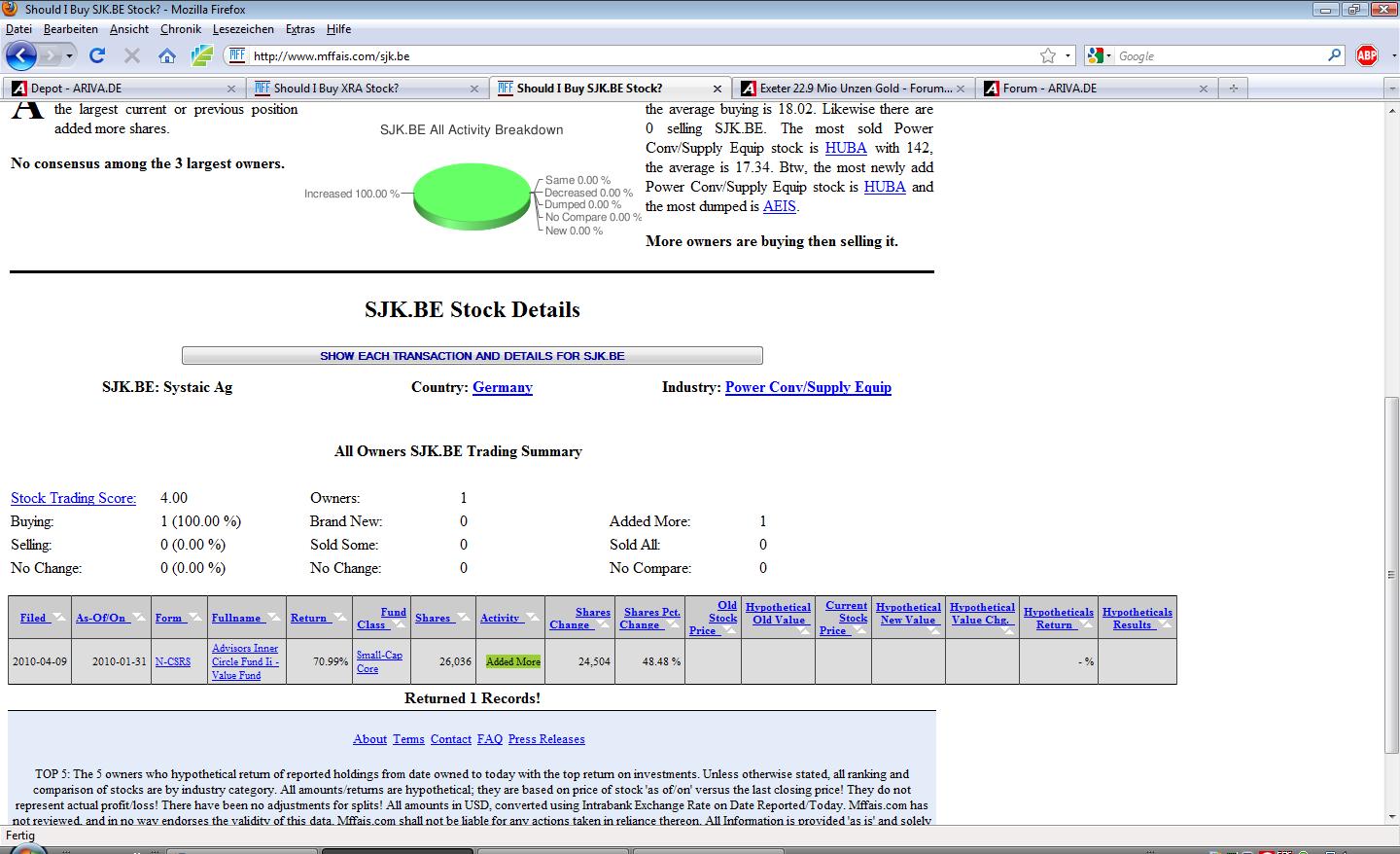Click the vertical page scrollbar thumb

[x=1391, y=574]
